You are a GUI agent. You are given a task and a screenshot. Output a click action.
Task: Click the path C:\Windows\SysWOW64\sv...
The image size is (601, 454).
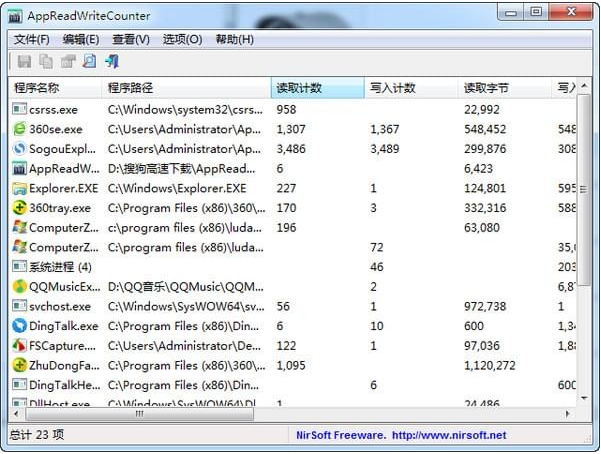coord(186,306)
